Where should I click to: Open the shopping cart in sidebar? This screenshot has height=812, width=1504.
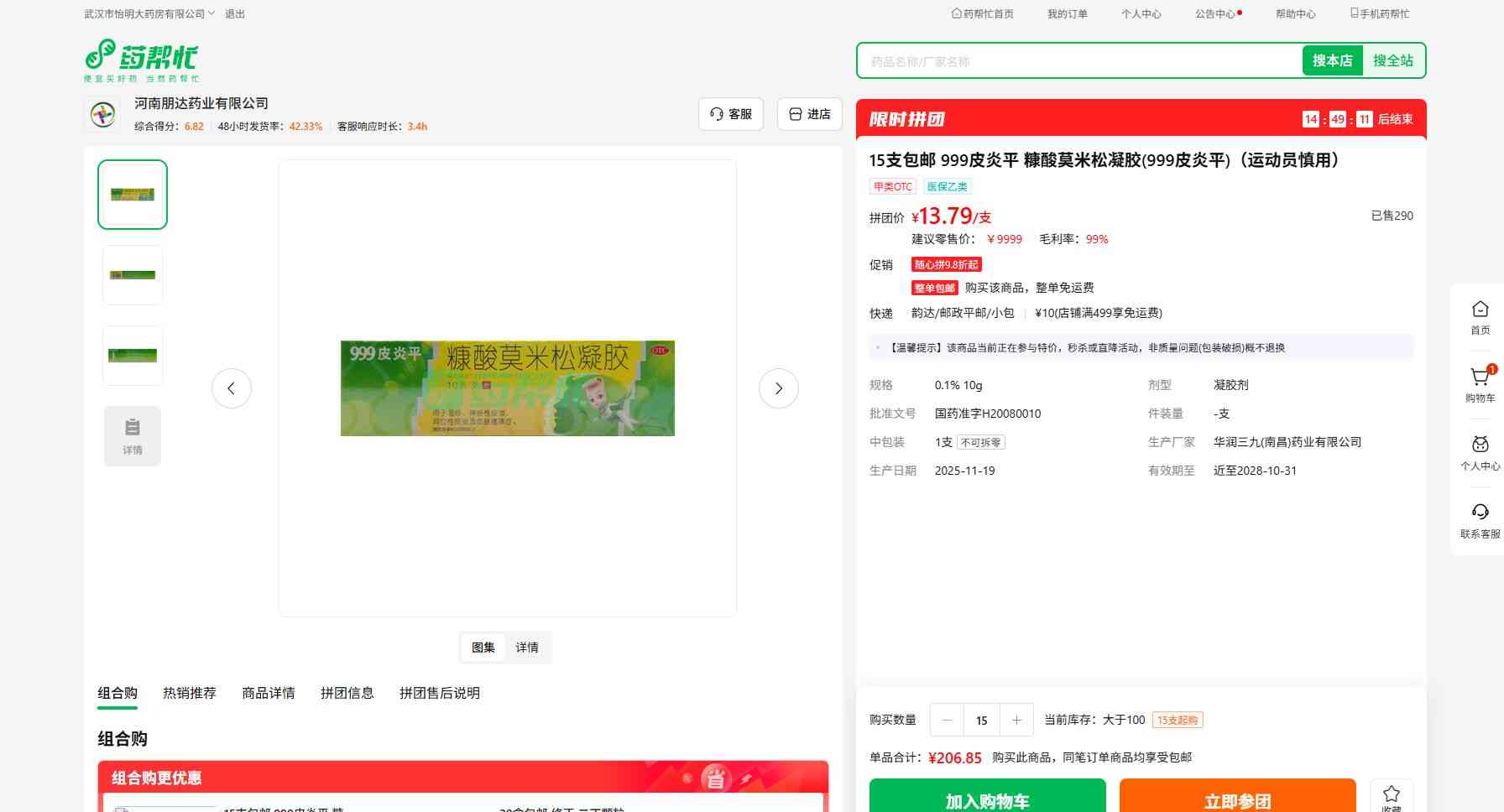point(1480,378)
